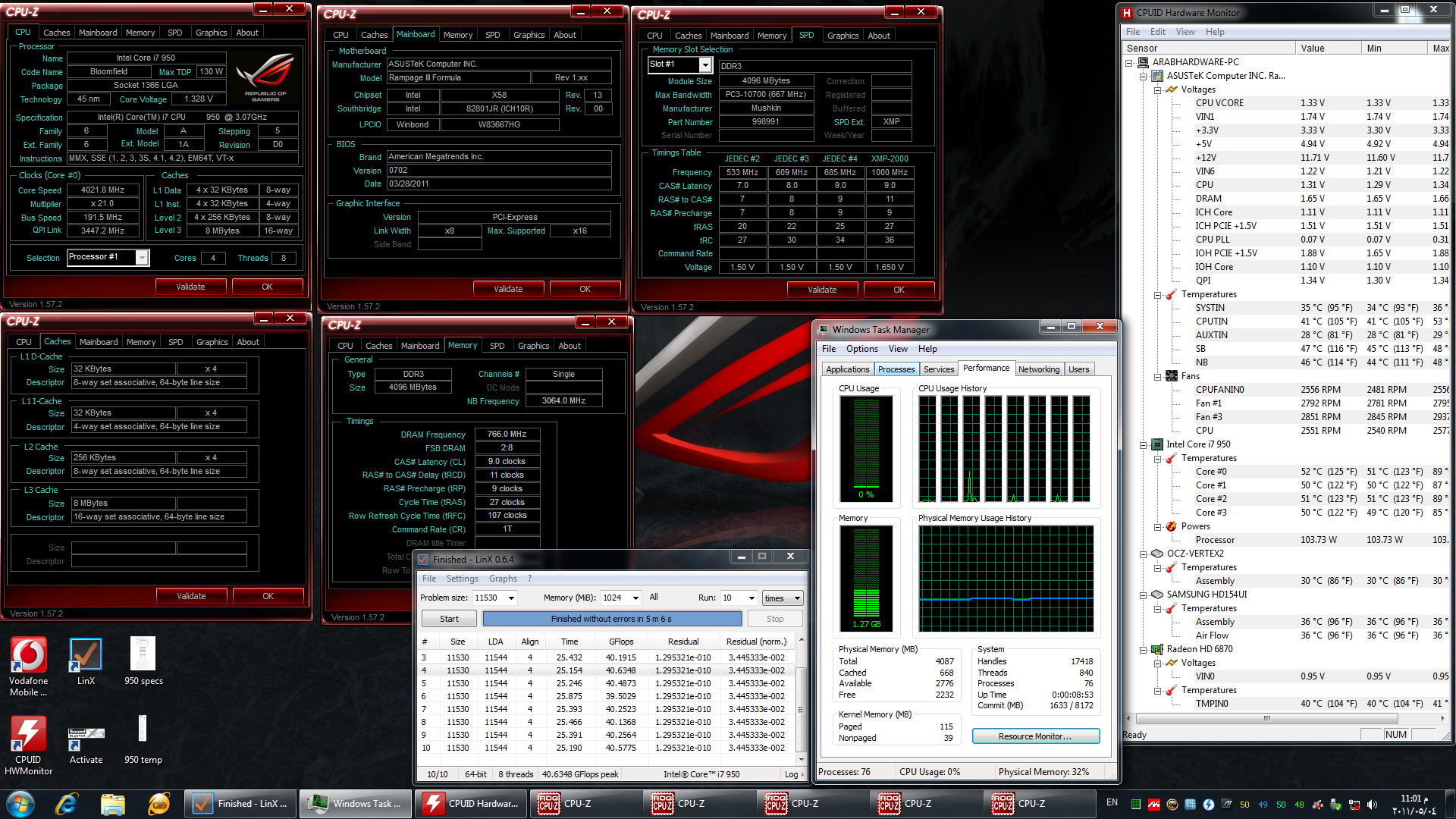Click the green CPU meter tray icon
1456x819 pixels.
click(x=1136, y=804)
